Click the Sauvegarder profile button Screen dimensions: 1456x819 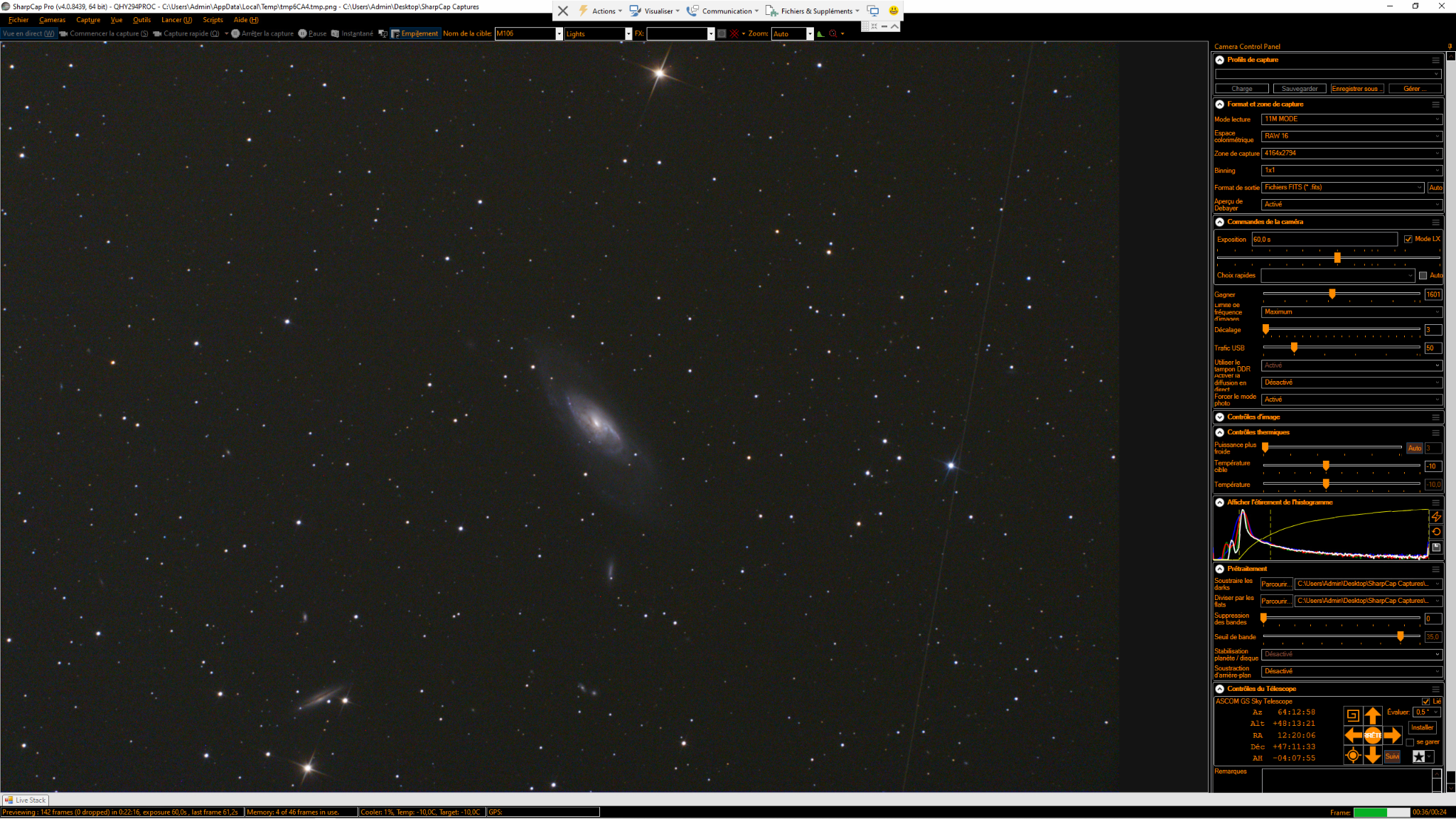coord(1300,89)
